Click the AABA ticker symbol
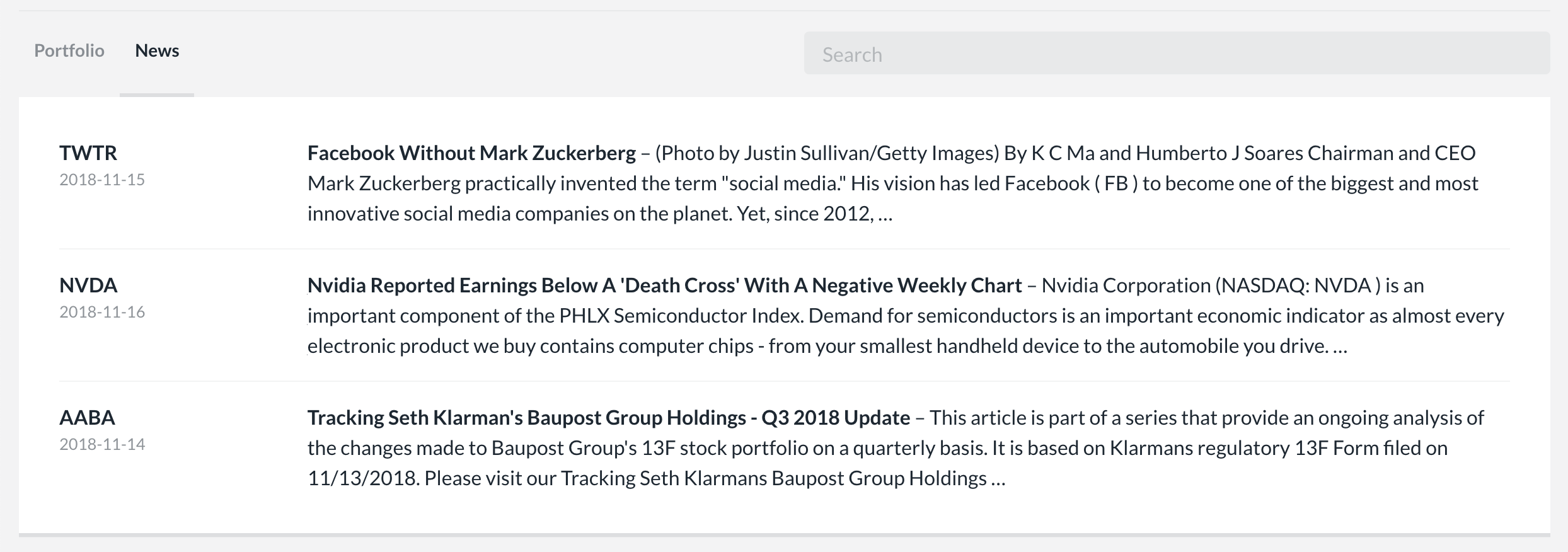This screenshot has height=552, width=1568. click(87, 418)
